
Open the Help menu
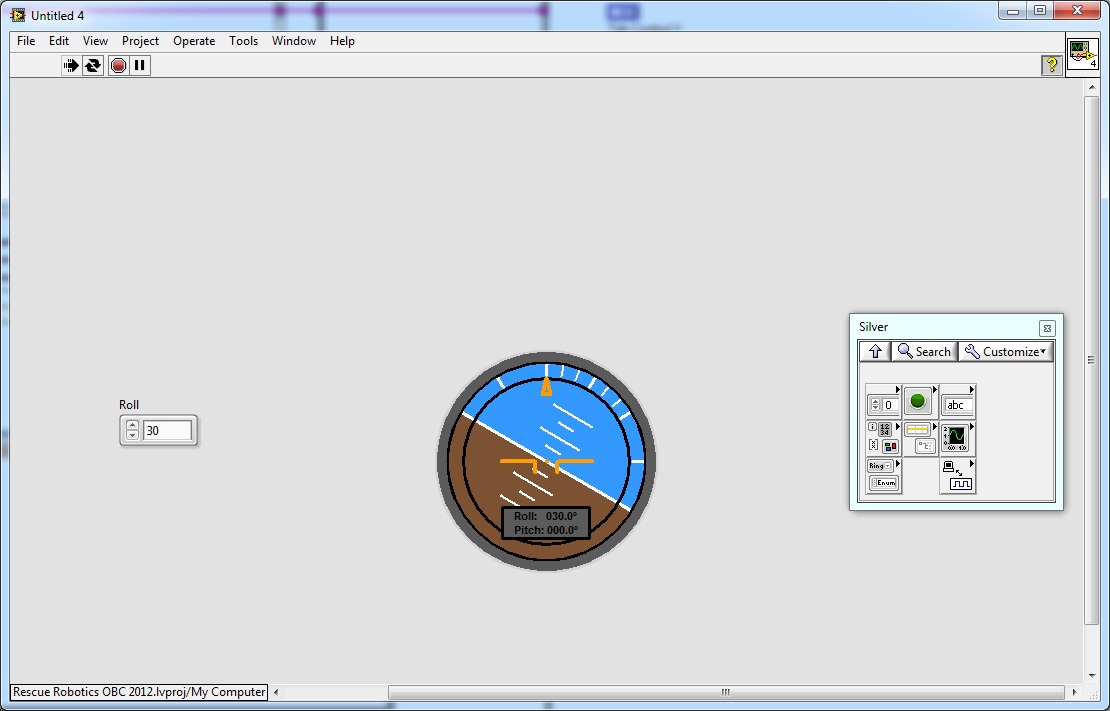(x=342, y=41)
